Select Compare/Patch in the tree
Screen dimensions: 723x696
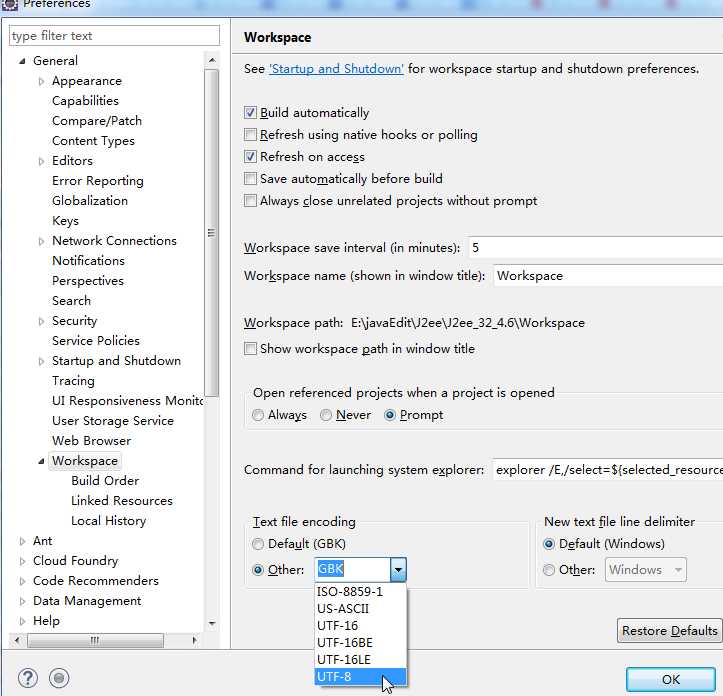pos(97,121)
